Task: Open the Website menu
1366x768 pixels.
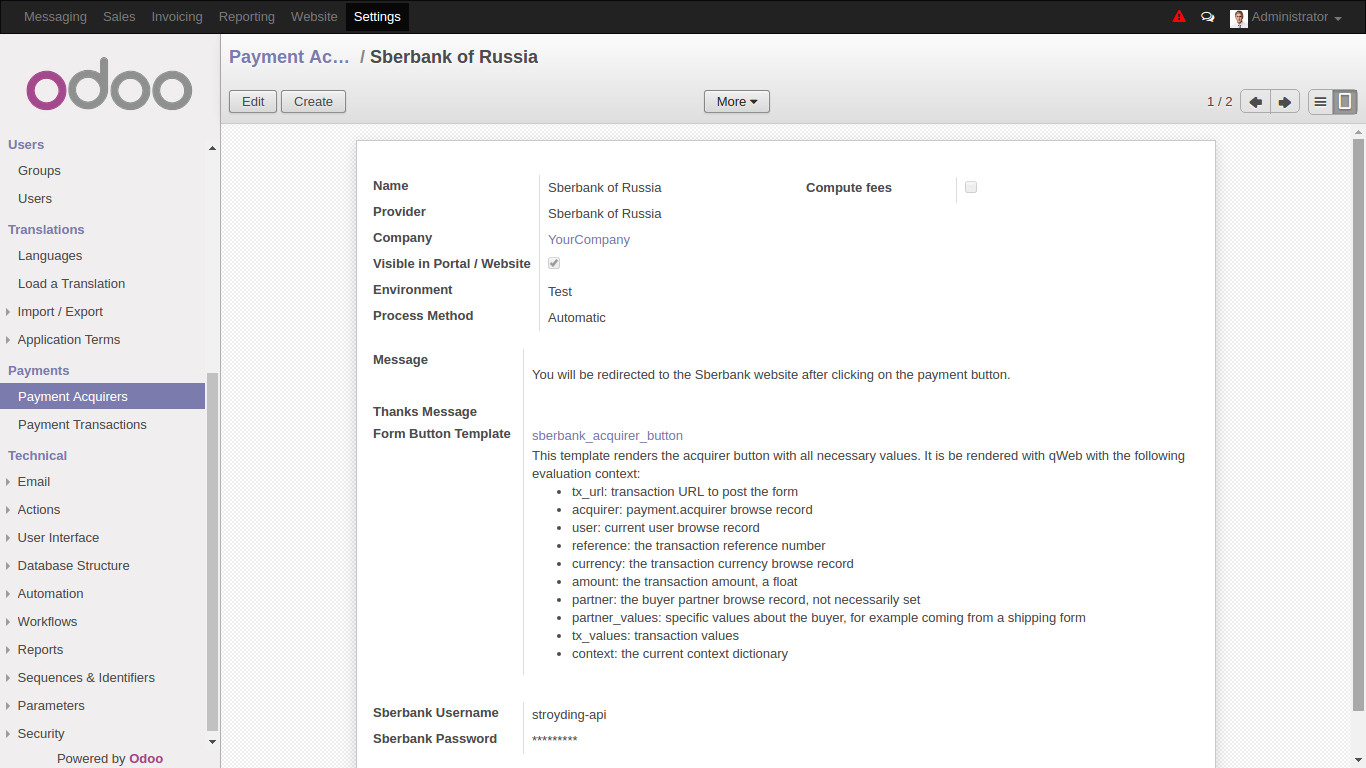Action: [x=314, y=17]
